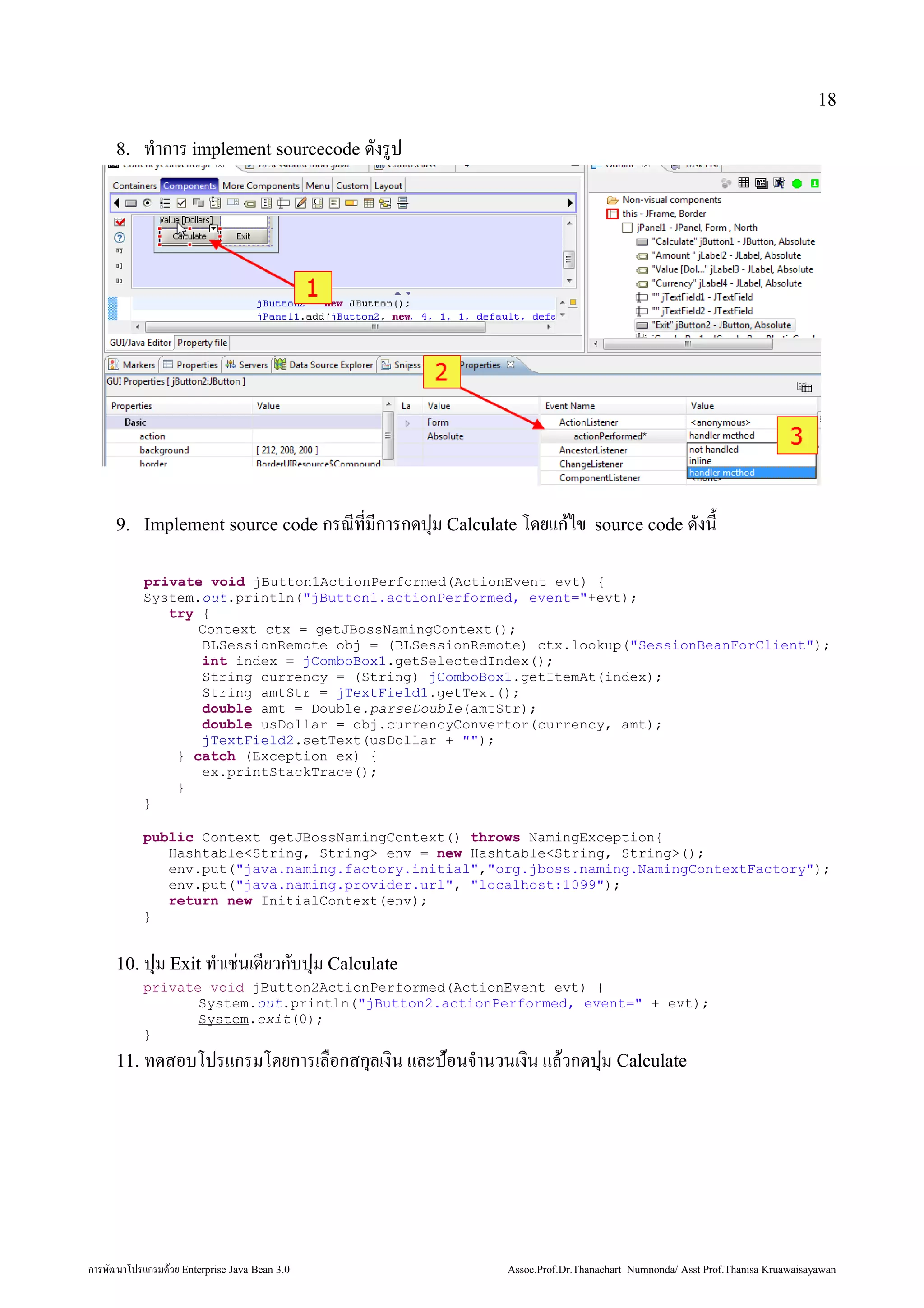Click the green circle icon in Outline toolbar
This screenshot has height=1308, width=924.
click(797, 183)
